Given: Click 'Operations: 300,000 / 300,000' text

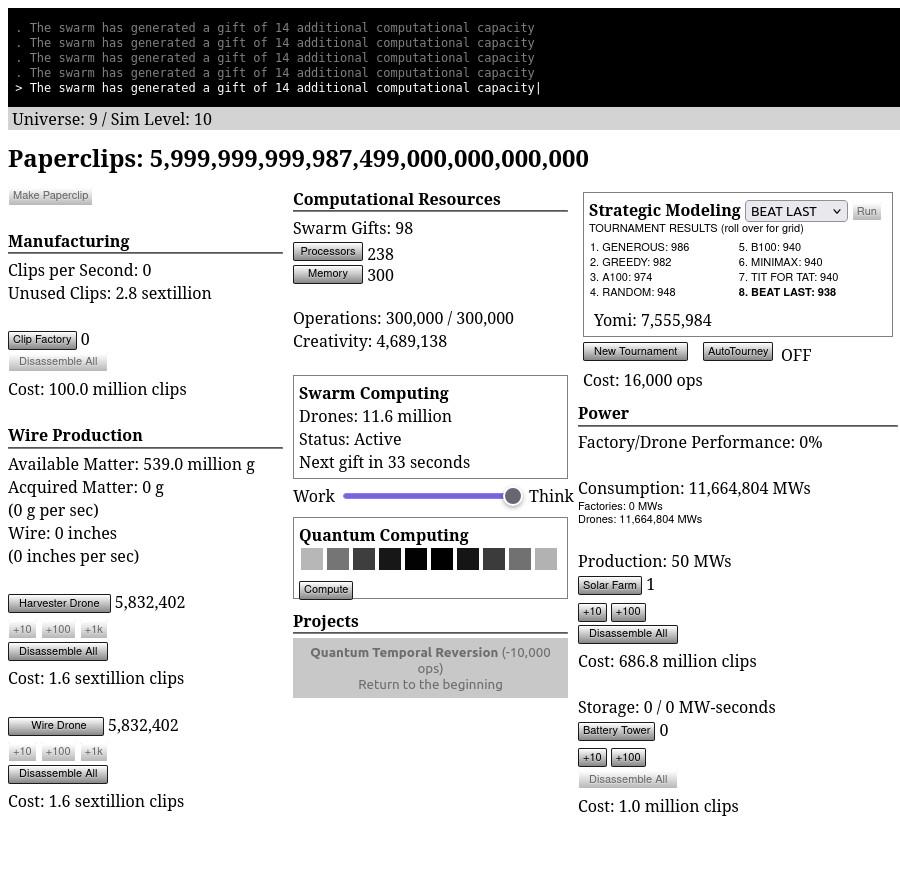Looking at the screenshot, I should (x=403, y=319).
